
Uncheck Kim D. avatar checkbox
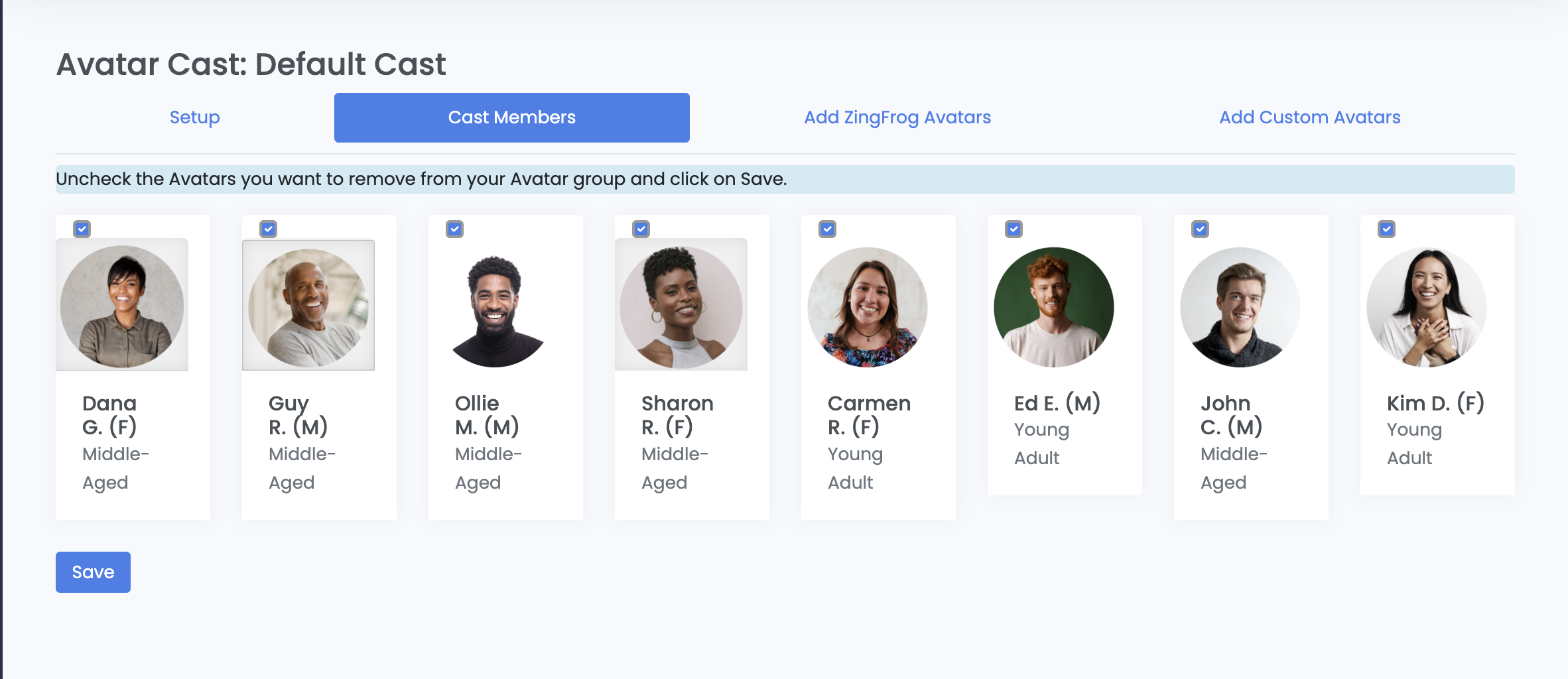1386,229
